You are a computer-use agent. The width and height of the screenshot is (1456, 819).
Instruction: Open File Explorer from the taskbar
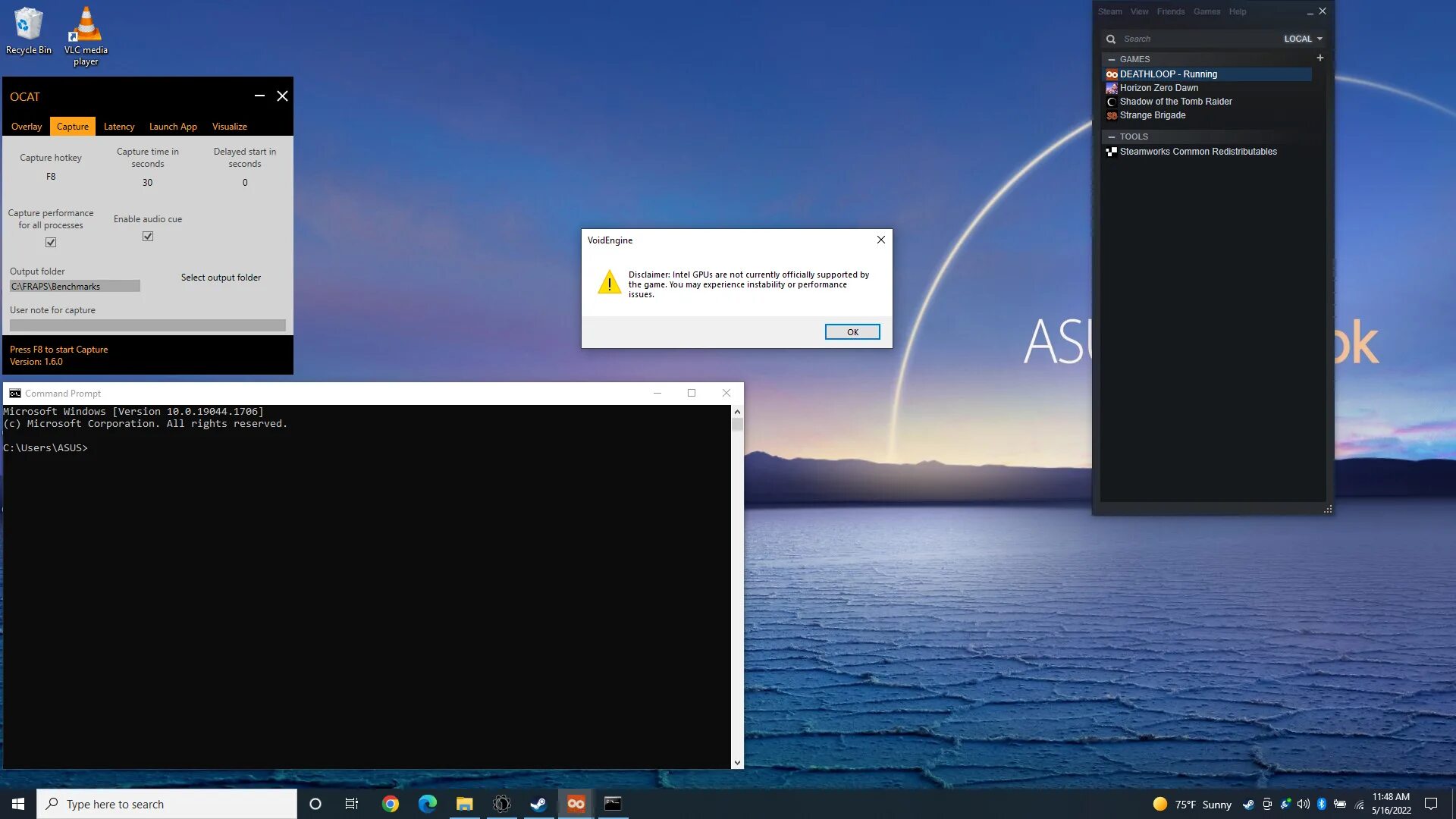point(464,804)
